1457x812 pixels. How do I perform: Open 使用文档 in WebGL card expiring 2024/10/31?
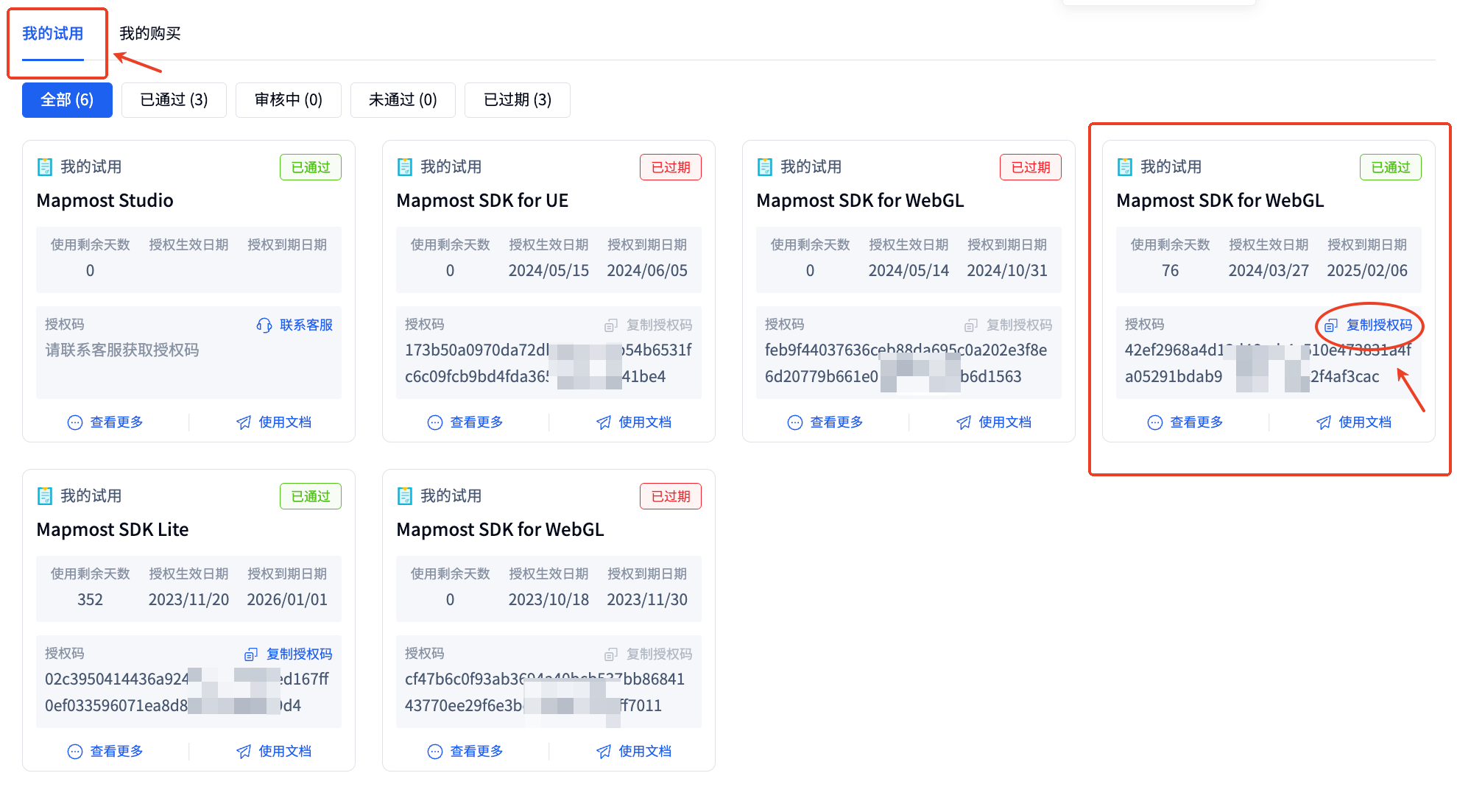click(x=1005, y=423)
